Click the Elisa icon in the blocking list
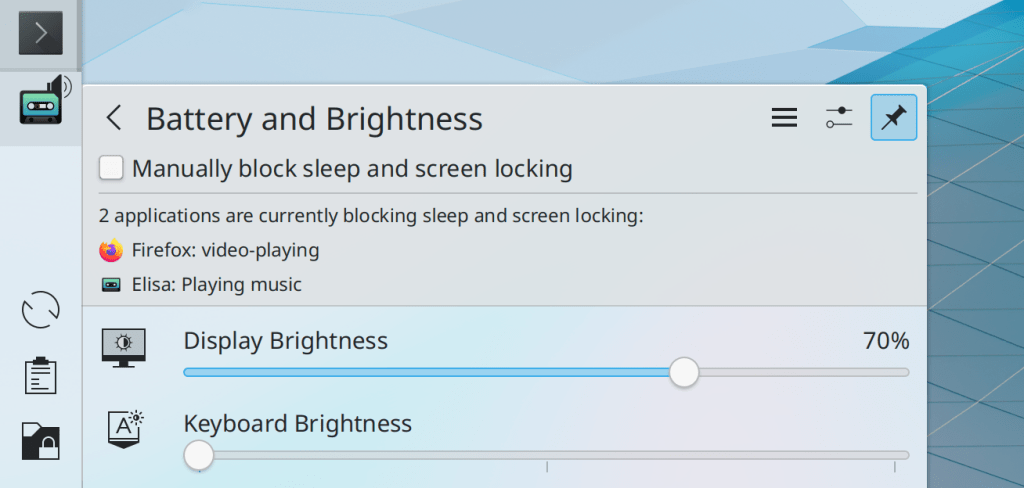1024x488 pixels. tap(111, 285)
